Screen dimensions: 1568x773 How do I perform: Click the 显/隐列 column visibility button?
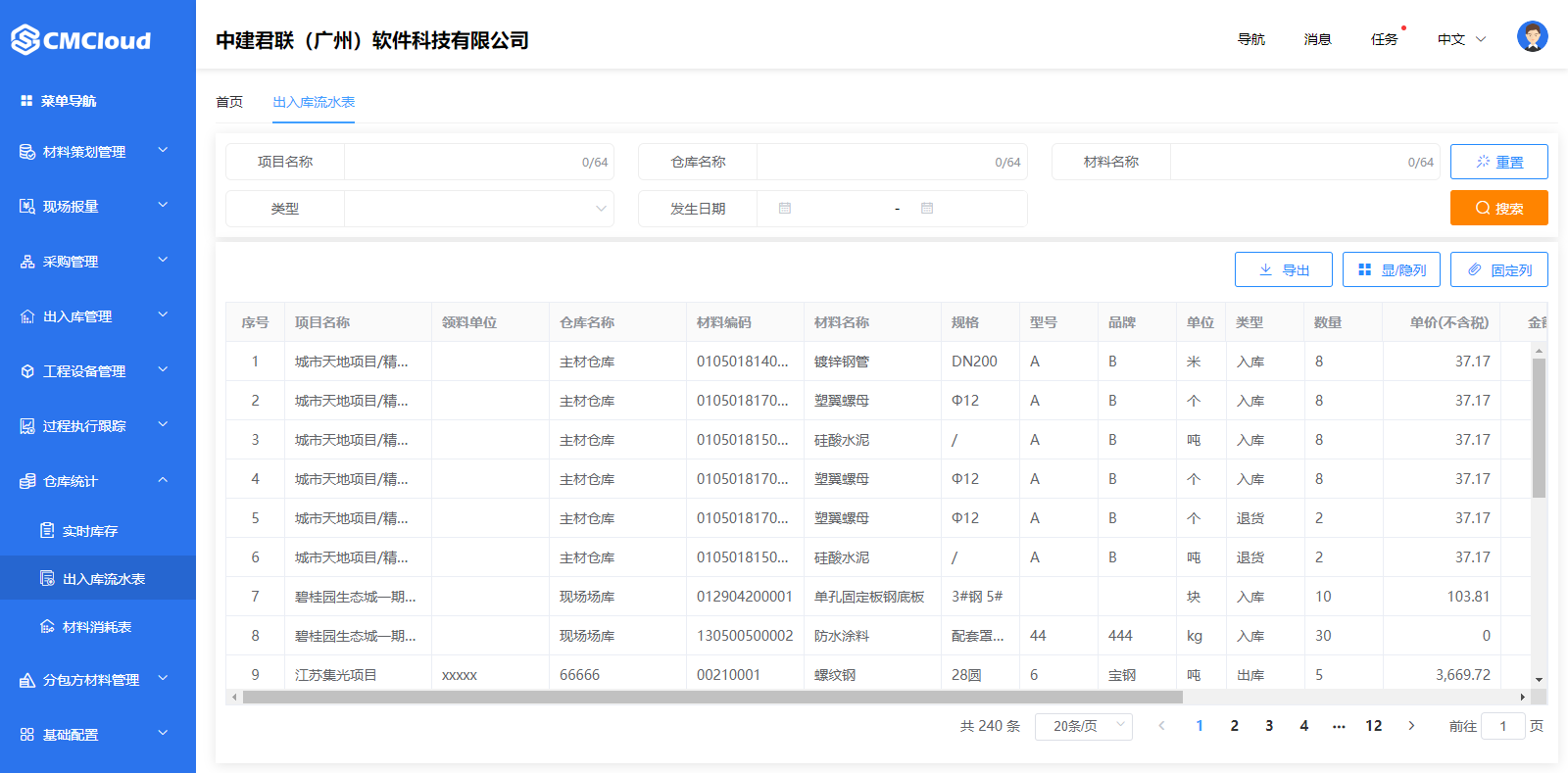(1391, 269)
